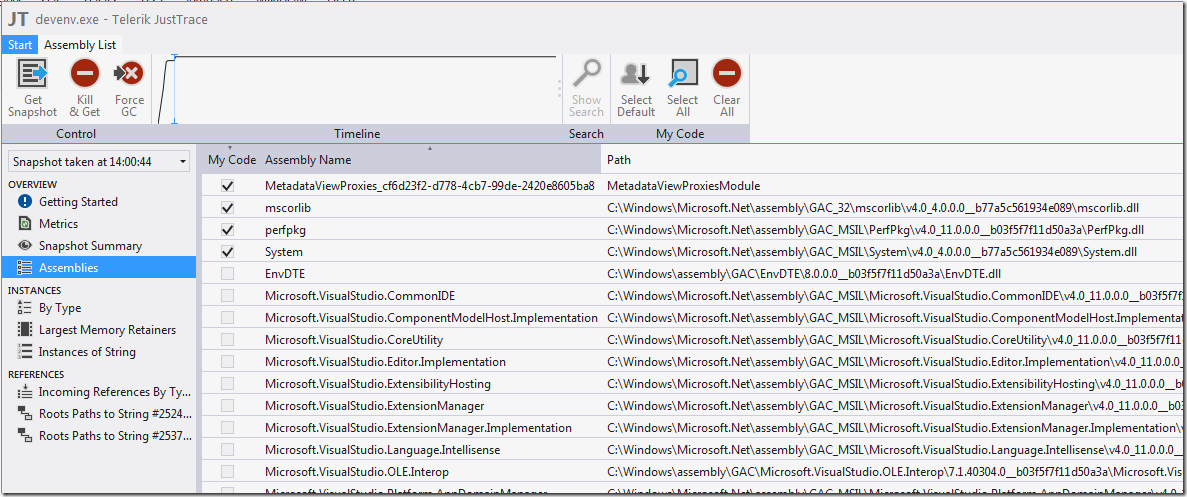Click the Path column header
Viewport: 1187px width, 497px height.
(x=893, y=160)
